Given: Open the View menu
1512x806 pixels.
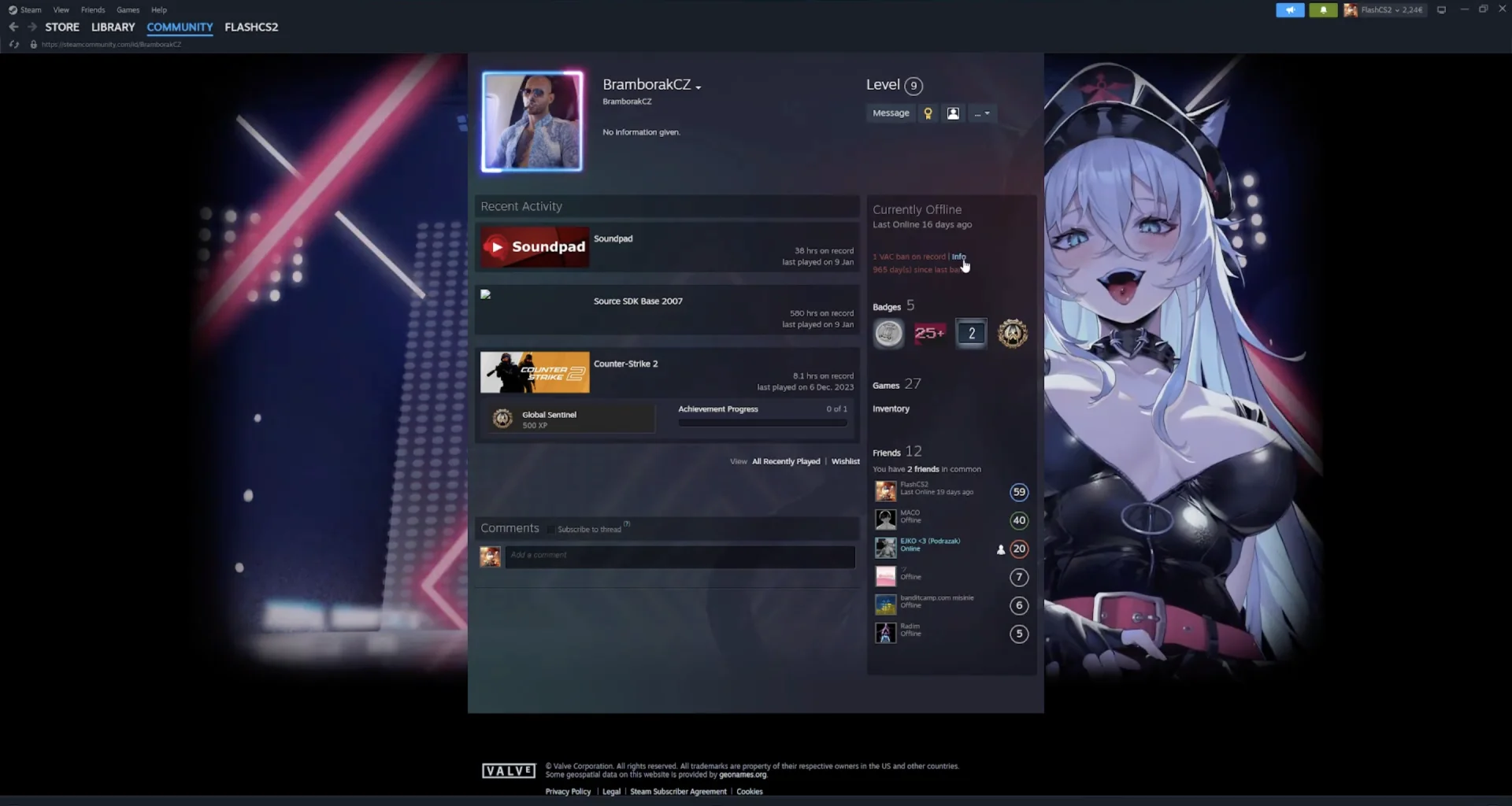Looking at the screenshot, I should tap(61, 10).
